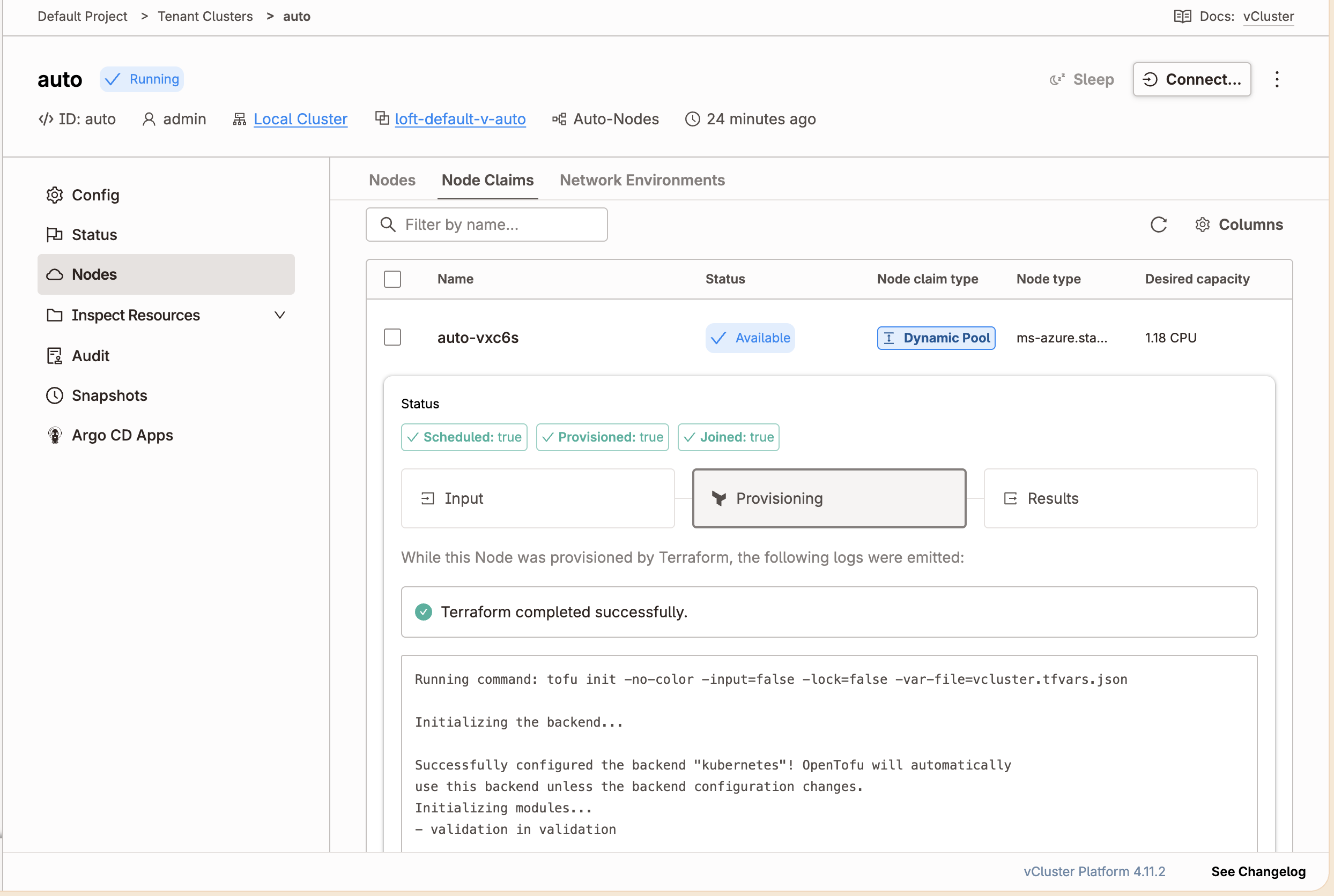Viewport: 1334px width, 896px height.
Task: Open the Columns settings
Action: point(1239,225)
